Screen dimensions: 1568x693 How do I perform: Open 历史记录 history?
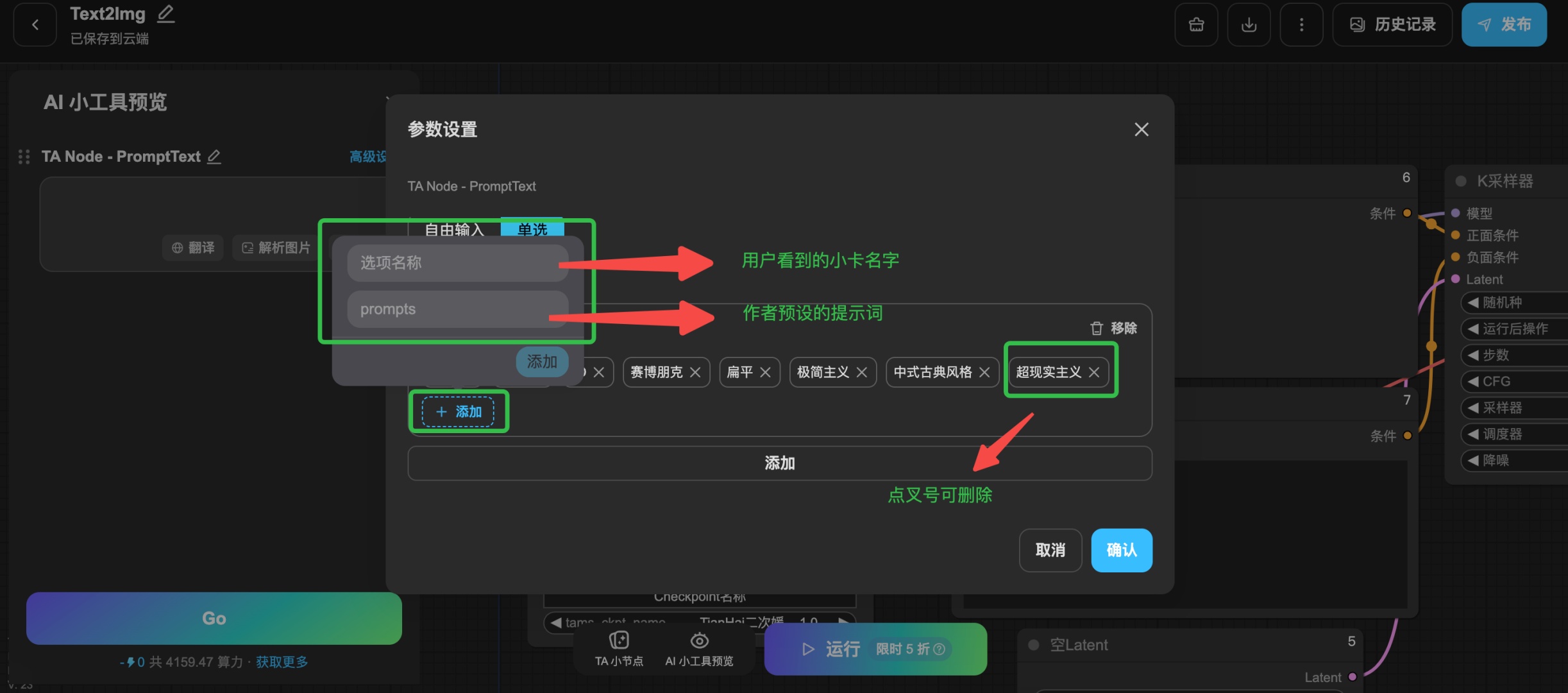[1392, 25]
